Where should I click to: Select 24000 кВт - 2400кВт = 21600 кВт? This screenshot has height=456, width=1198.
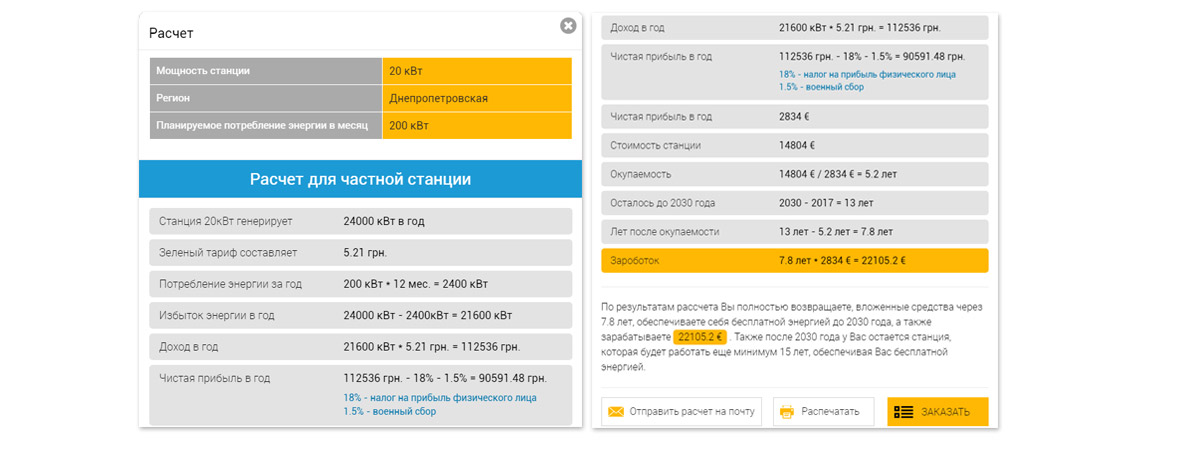(x=428, y=315)
